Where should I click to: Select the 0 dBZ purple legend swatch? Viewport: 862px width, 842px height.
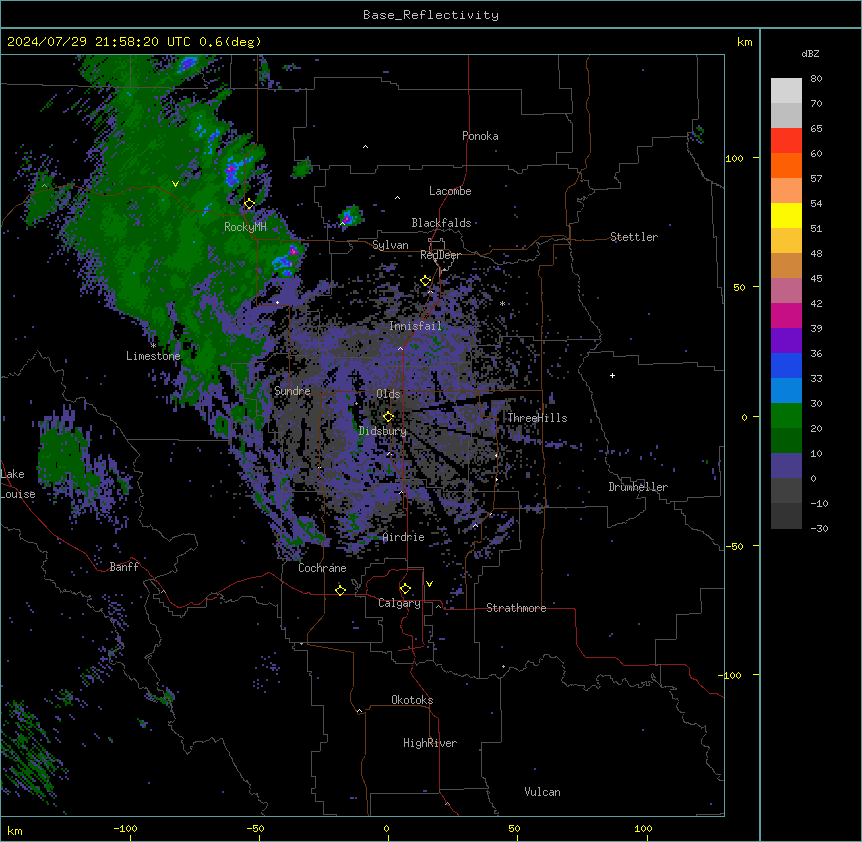(x=786, y=466)
